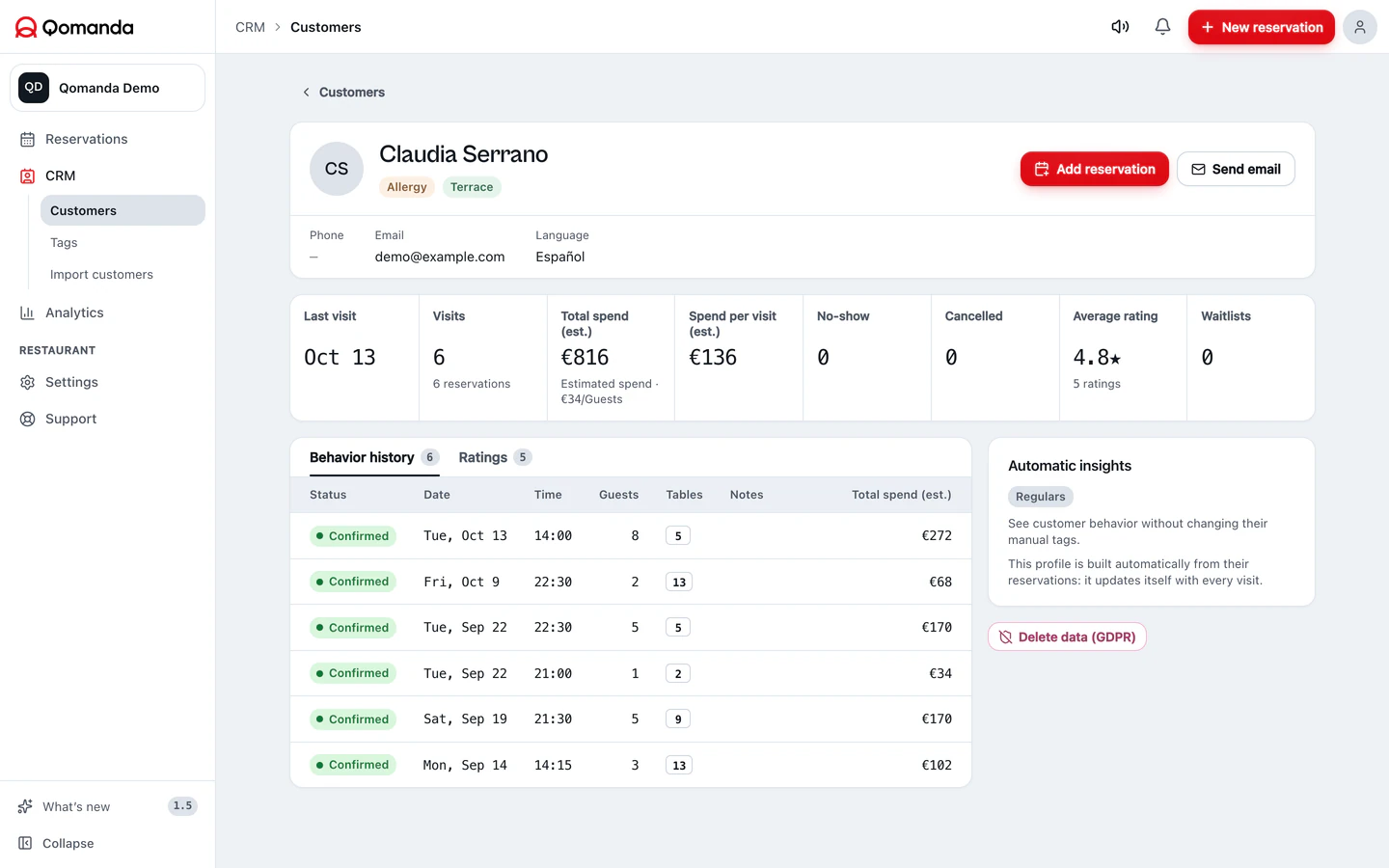Click the Regulars insight tag
The width and height of the screenshot is (1389, 868).
(1041, 497)
